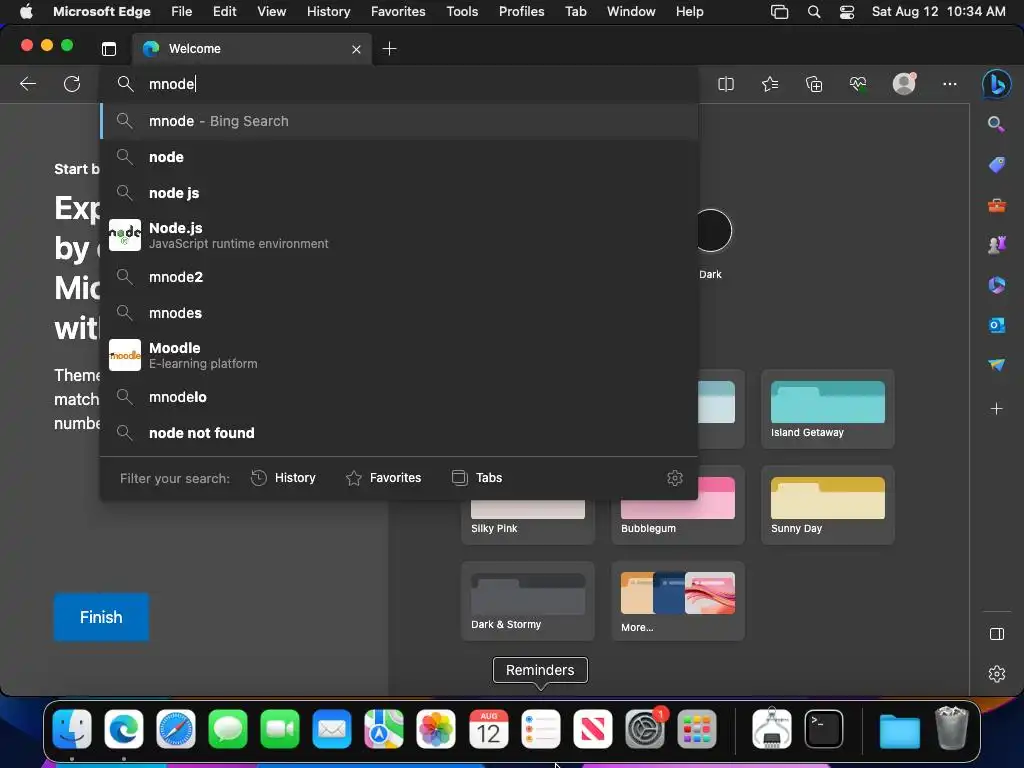1024x768 pixels.
Task: Filter search by Tabs
Action: pos(477,478)
